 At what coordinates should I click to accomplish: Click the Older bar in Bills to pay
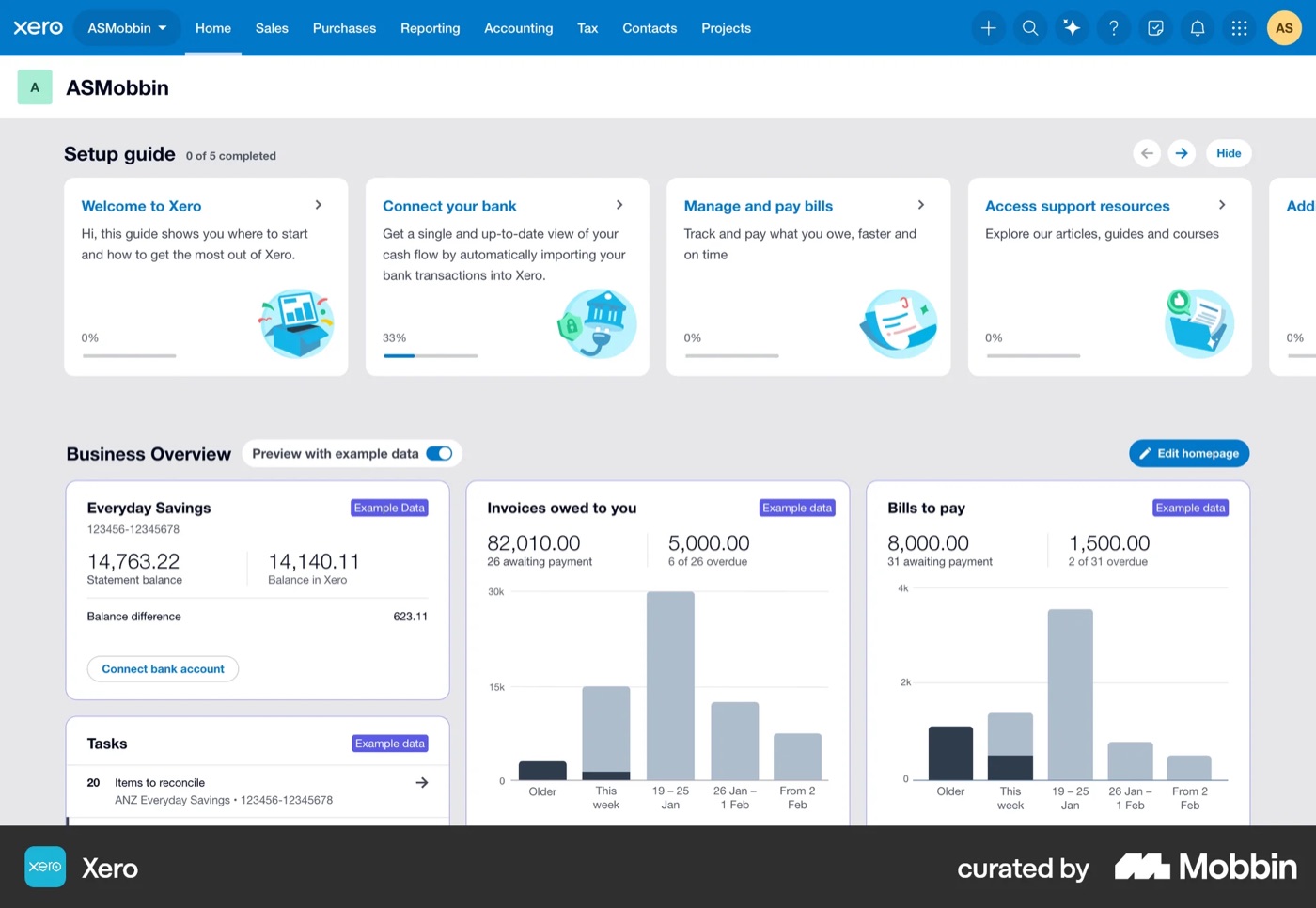pos(950,753)
